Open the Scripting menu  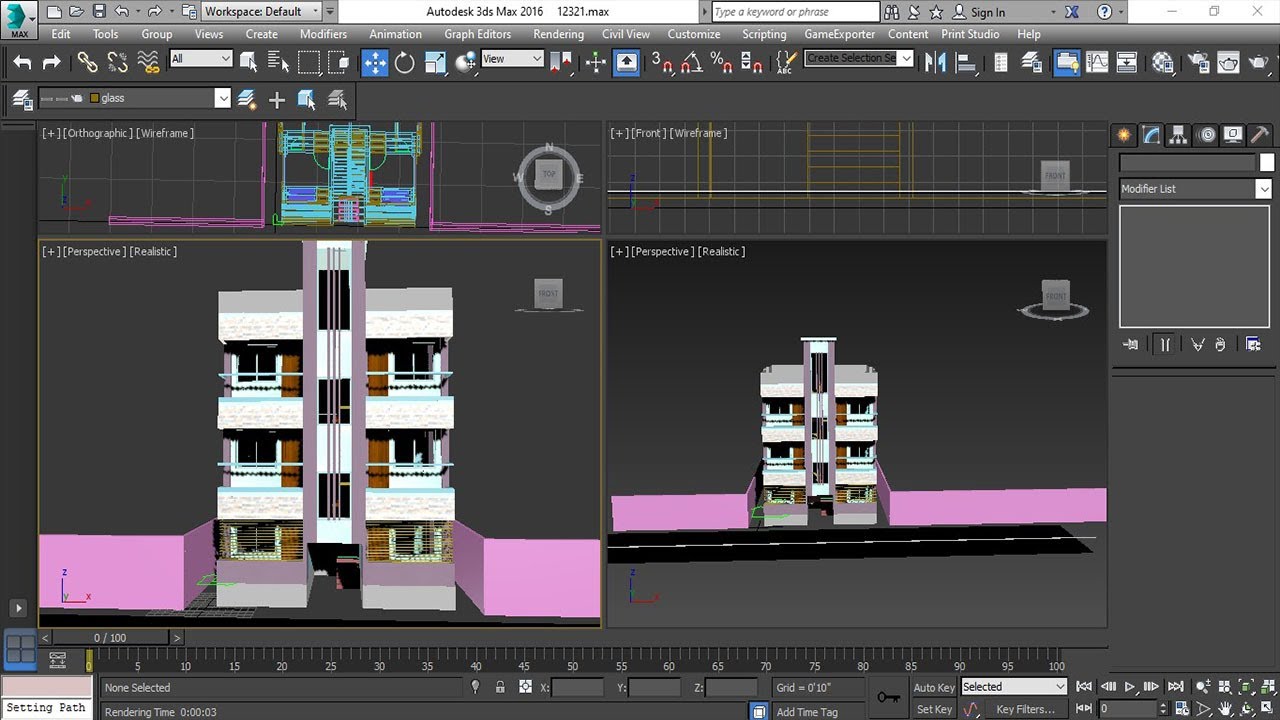[x=764, y=34]
